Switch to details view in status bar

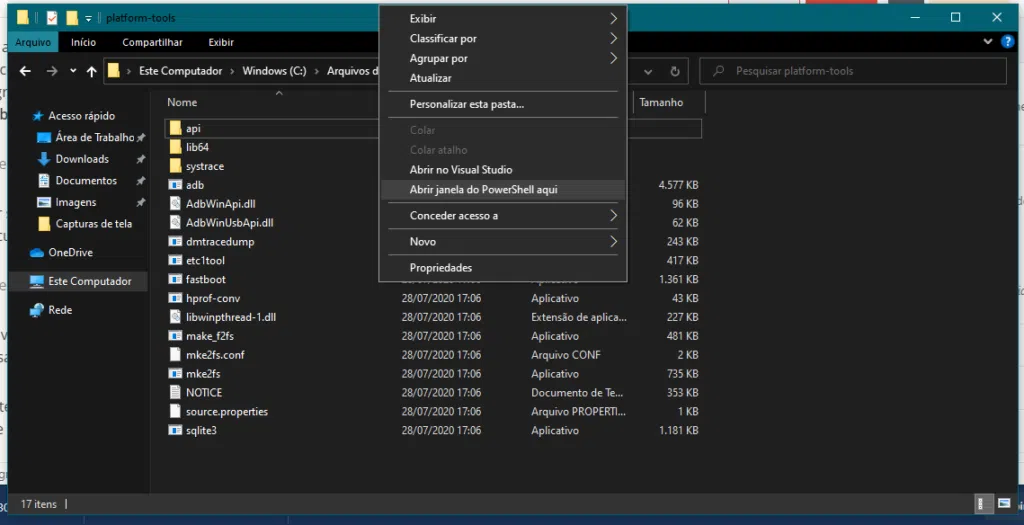tap(982, 504)
